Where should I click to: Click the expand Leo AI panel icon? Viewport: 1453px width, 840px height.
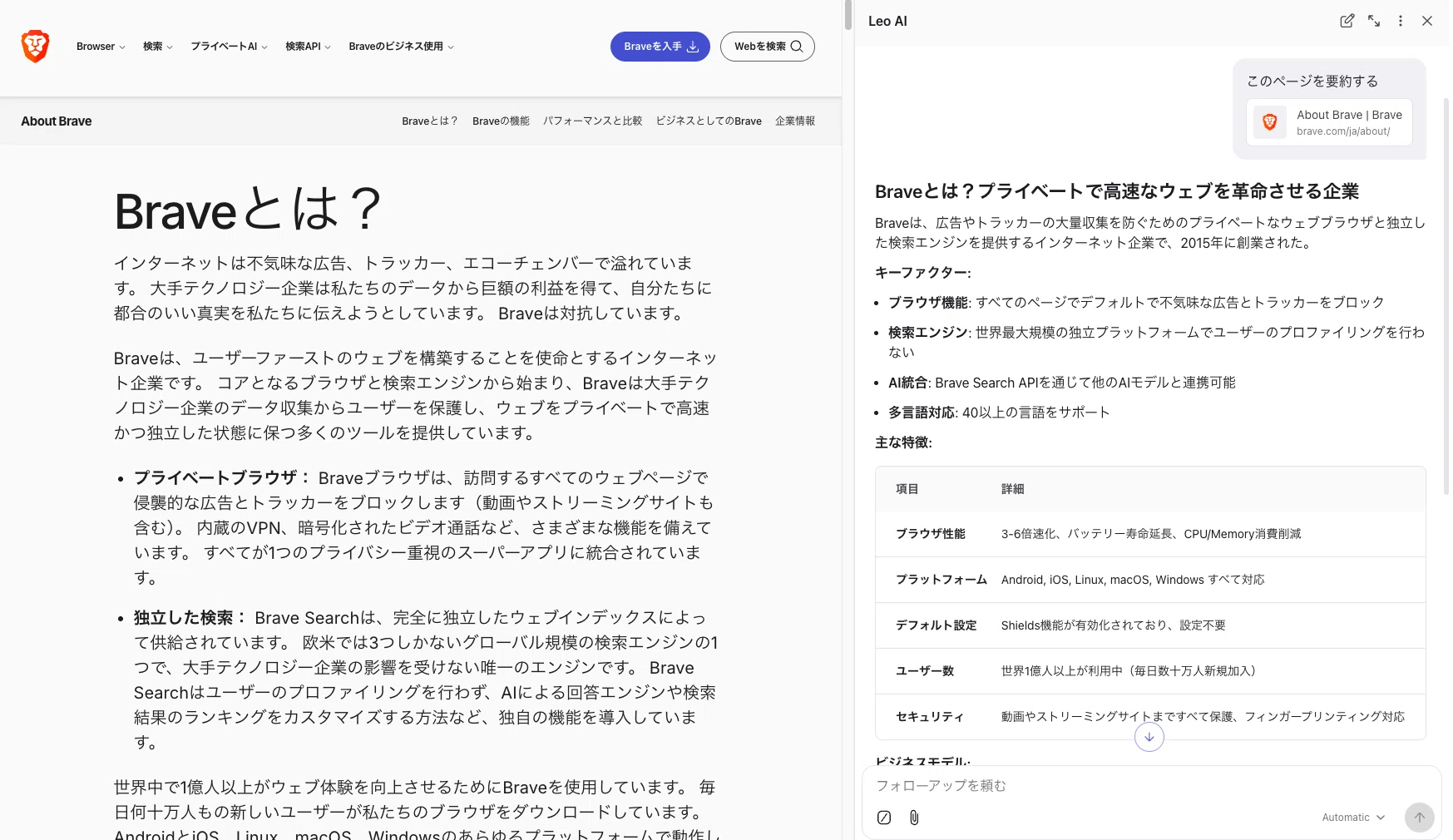tap(1374, 21)
